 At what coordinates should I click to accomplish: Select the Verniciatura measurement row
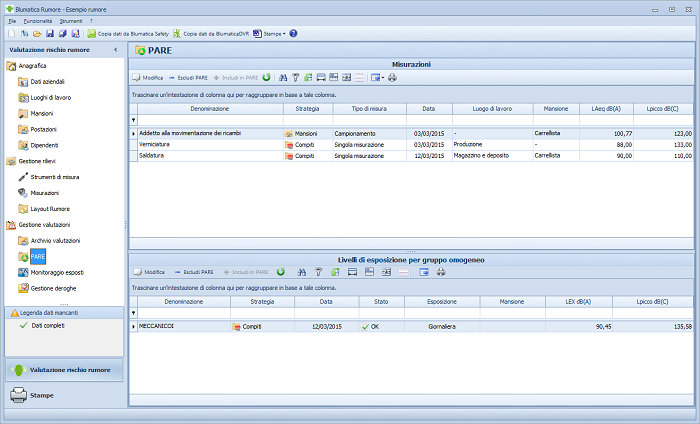pyautogui.click(x=155, y=144)
